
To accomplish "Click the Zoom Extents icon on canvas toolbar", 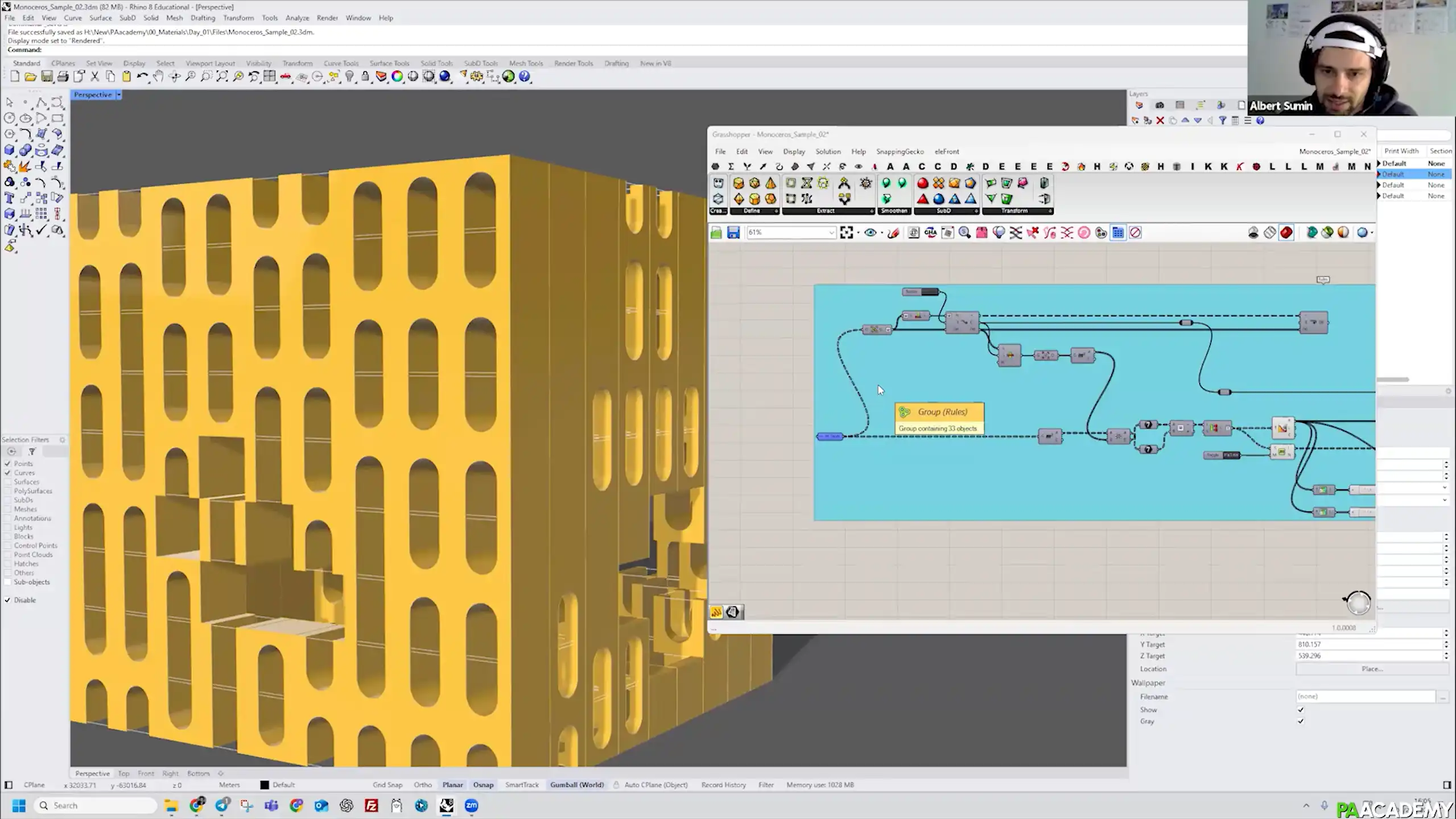I will click(846, 232).
